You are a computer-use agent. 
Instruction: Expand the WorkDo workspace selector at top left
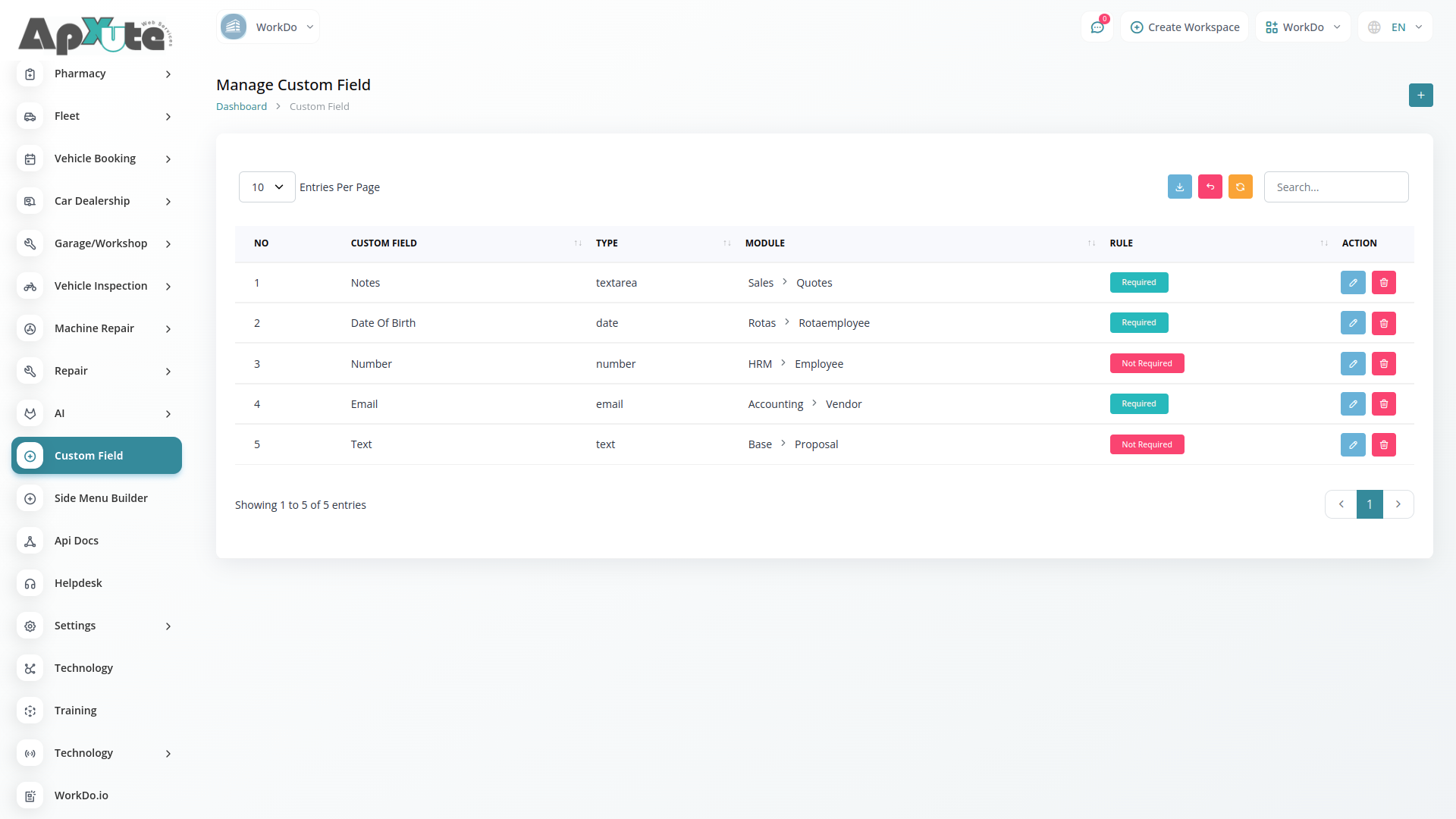tap(268, 27)
